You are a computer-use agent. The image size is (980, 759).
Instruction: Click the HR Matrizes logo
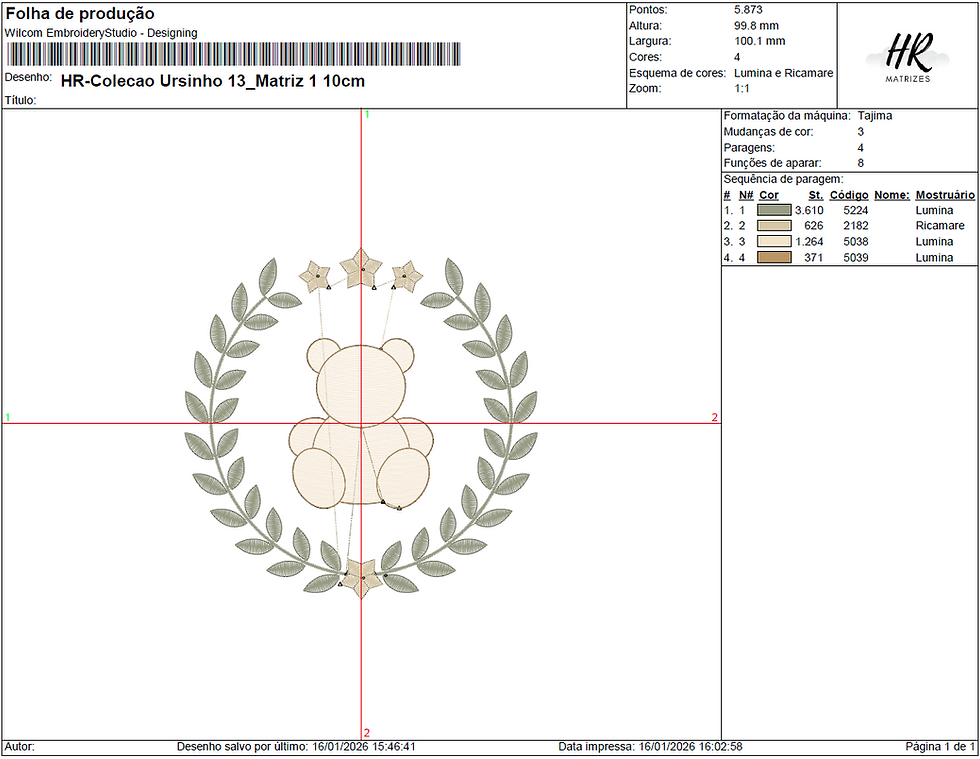click(x=908, y=58)
